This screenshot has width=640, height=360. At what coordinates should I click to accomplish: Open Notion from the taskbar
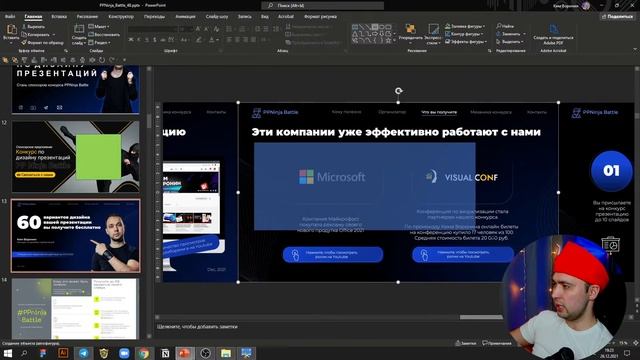point(165,353)
